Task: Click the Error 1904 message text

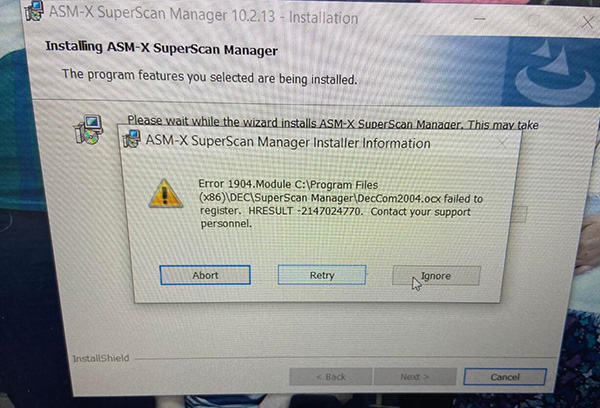Action: pos(341,204)
